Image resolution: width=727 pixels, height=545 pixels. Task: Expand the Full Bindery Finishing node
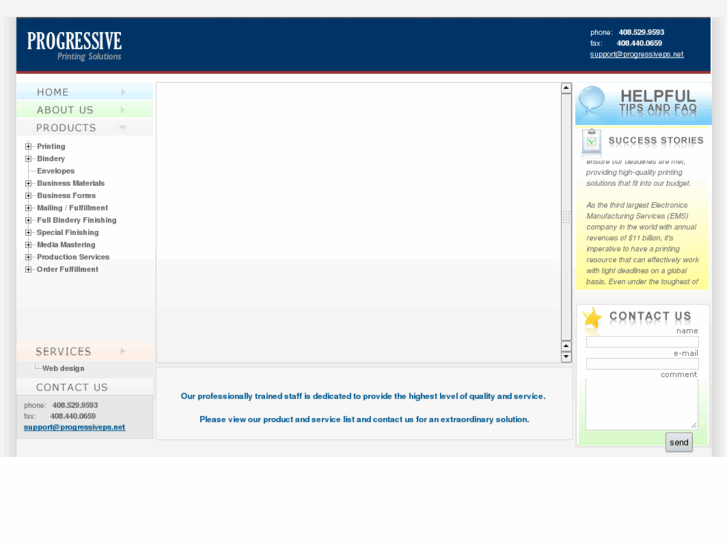point(28,220)
